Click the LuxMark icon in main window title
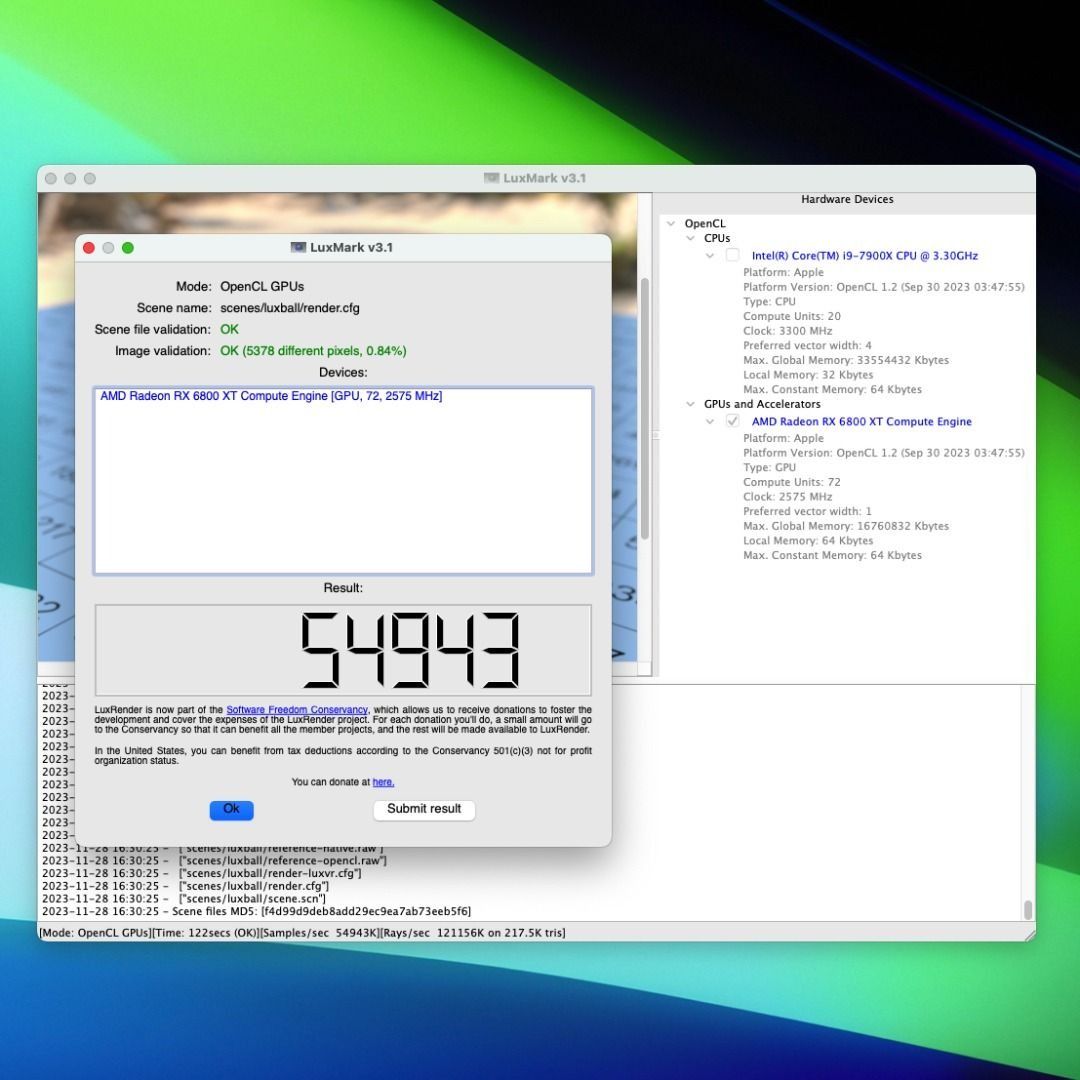The image size is (1080, 1080). click(491, 179)
